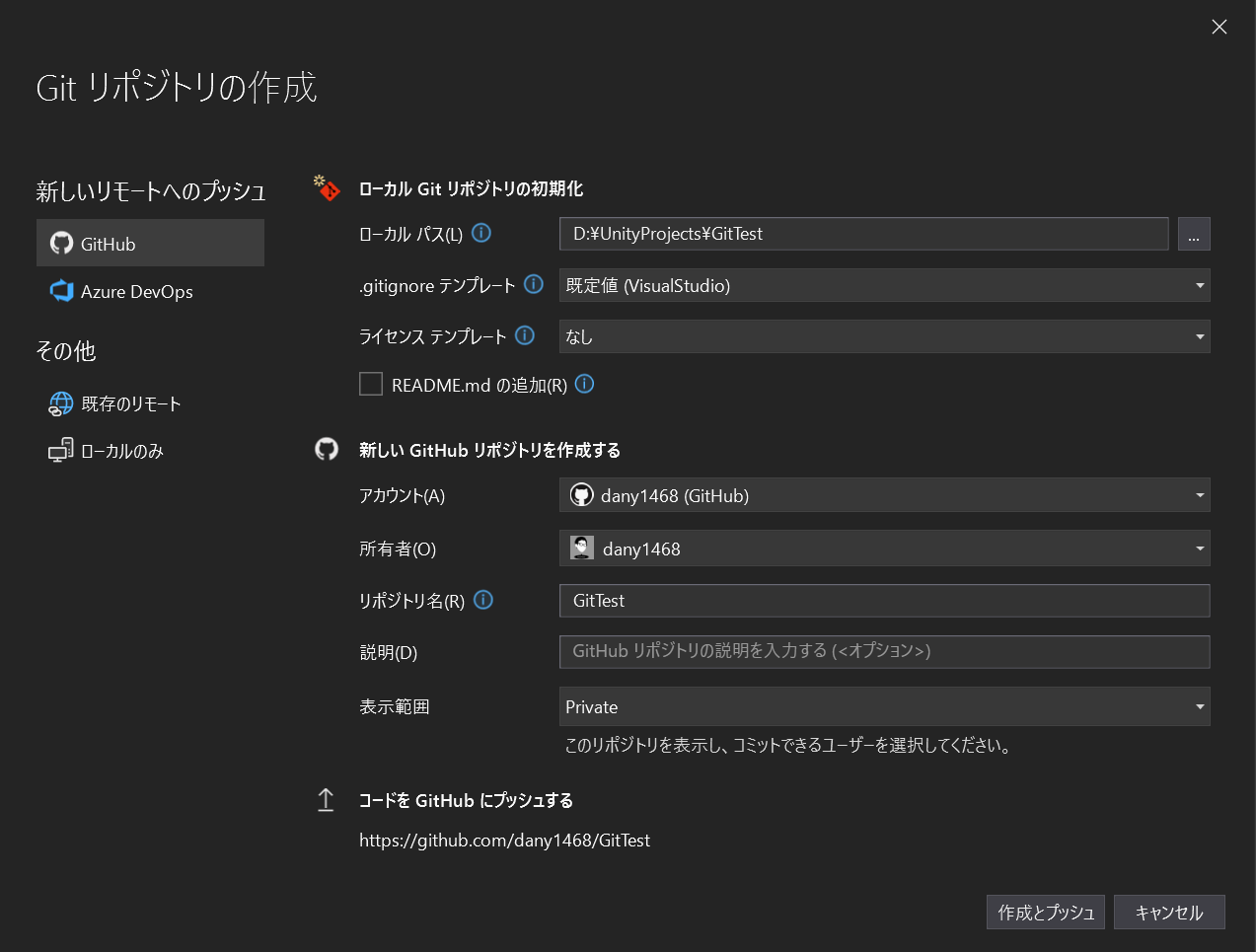1256x952 pixels.
Task: Click the リポジトリ名 input field containing GitTest
Action: [x=884, y=601]
